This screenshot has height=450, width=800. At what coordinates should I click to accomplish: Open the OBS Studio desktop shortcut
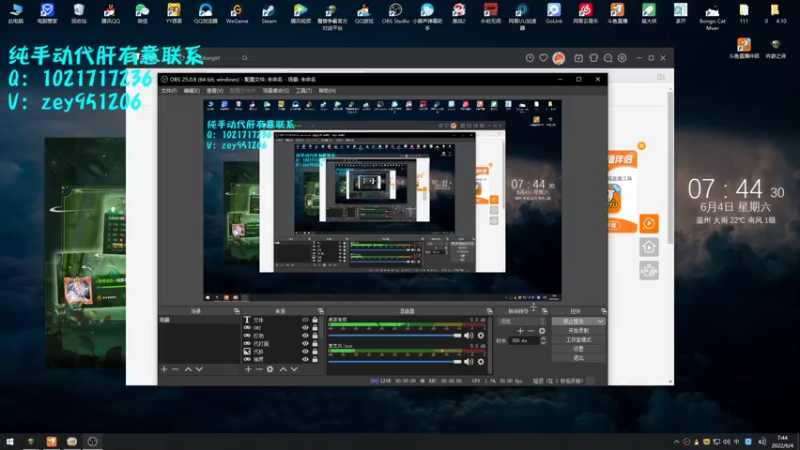pos(395,13)
